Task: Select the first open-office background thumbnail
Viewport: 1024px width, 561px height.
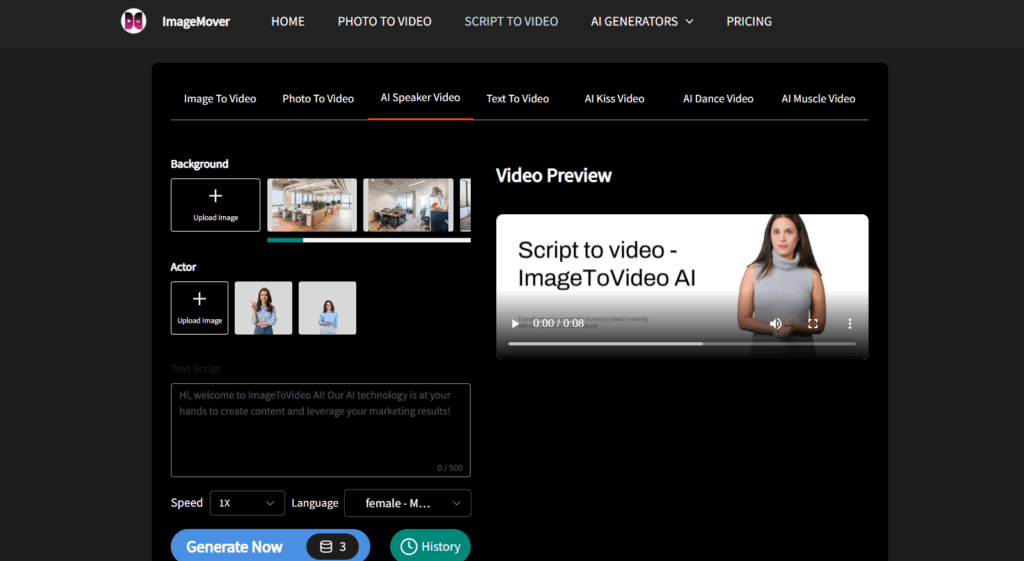Action: tap(312, 205)
